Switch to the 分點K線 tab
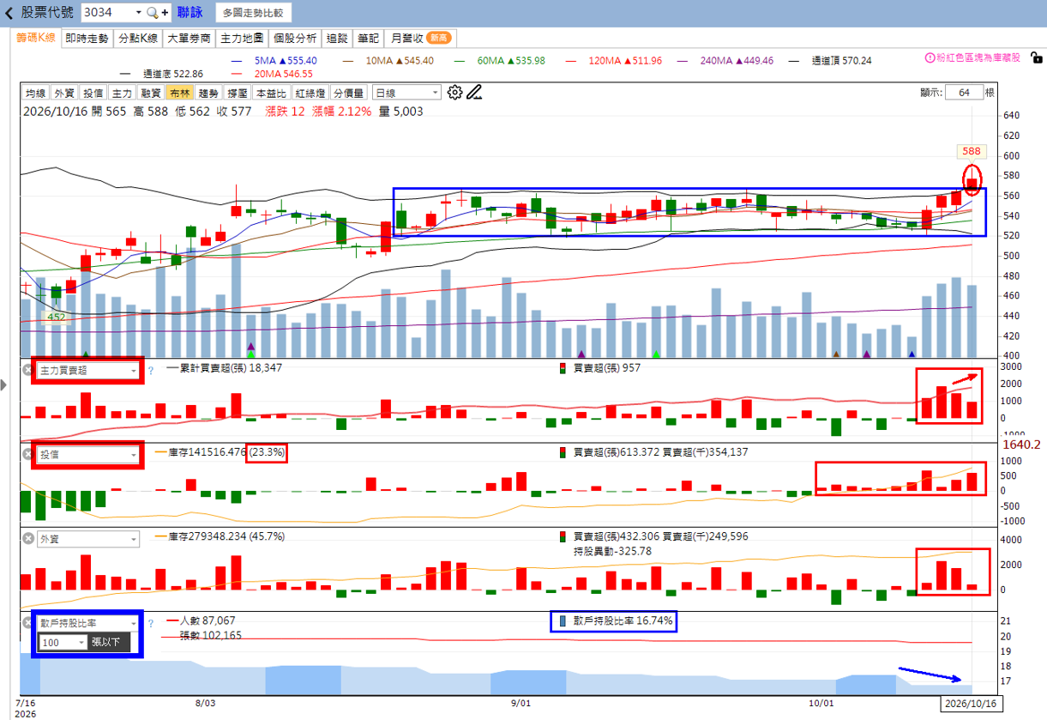The image size is (1047, 720). click(138, 38)
